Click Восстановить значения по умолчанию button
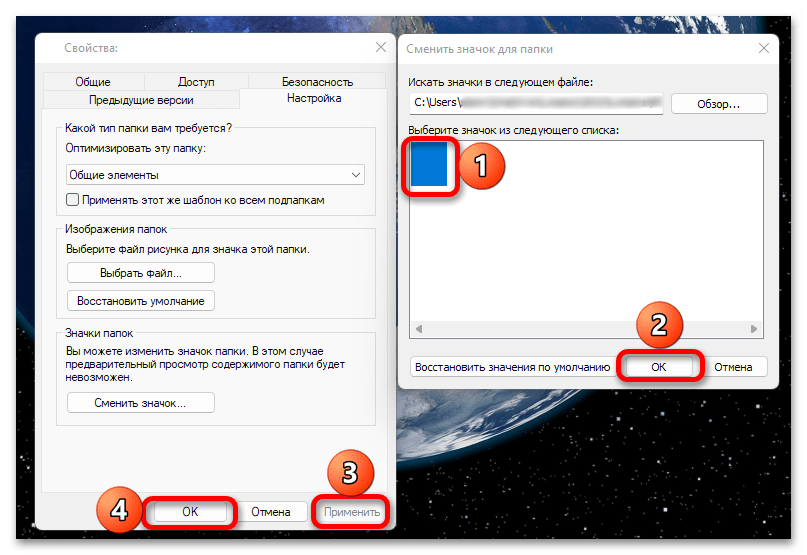The height and width of the screenshot is (555, 807). coord(513,367)
